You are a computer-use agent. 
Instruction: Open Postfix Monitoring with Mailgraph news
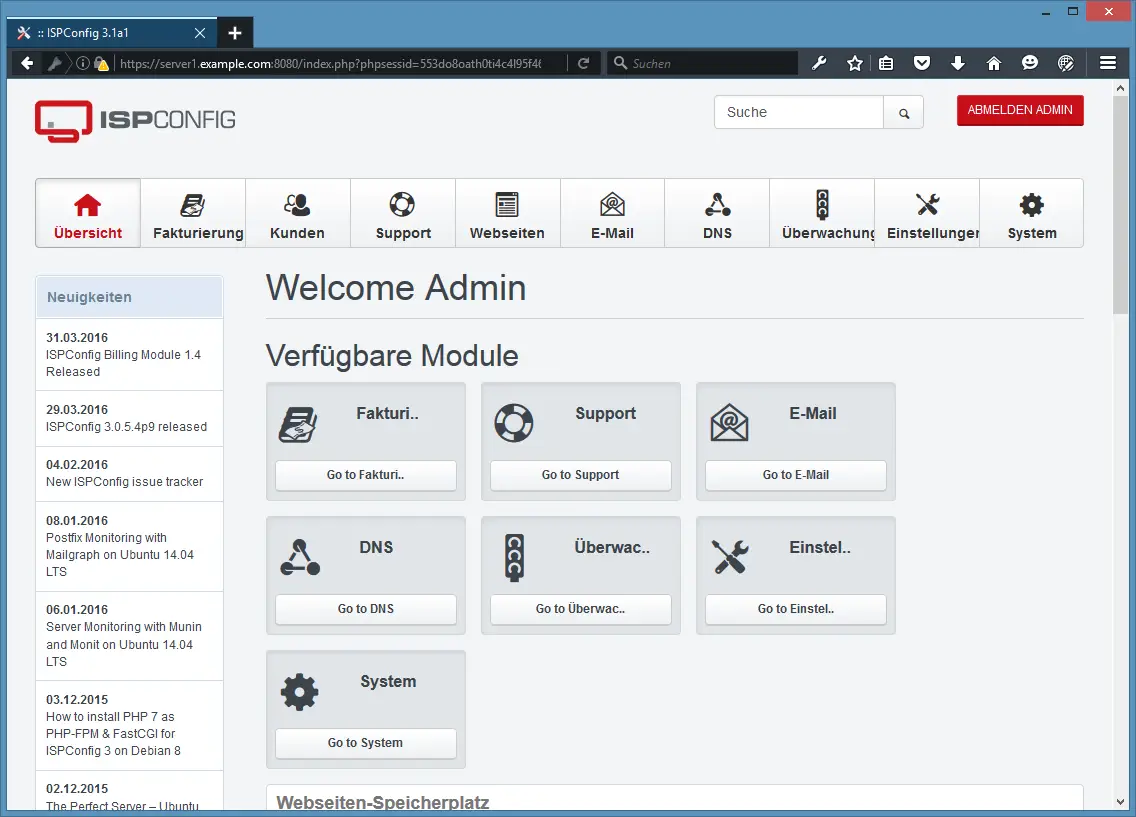click(x=120, y=555)
